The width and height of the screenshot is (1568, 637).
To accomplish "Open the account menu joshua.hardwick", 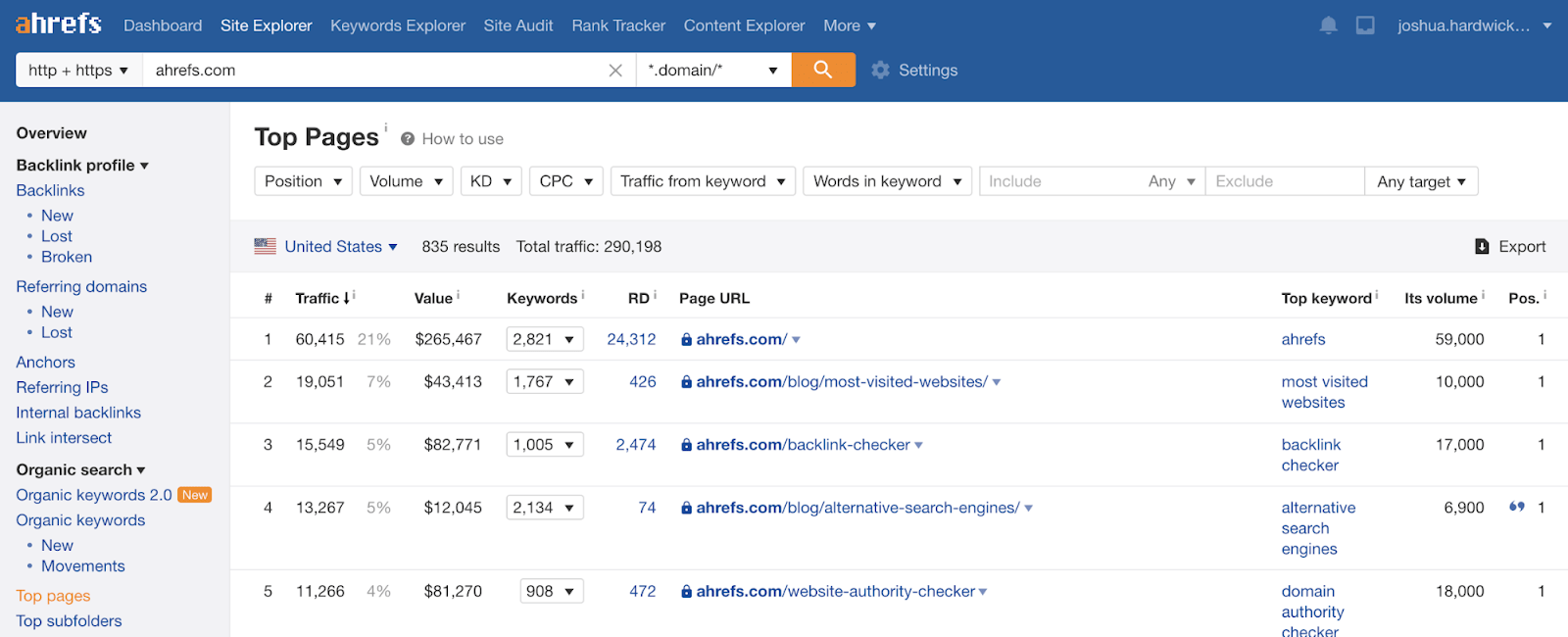I will [1474, 25].
